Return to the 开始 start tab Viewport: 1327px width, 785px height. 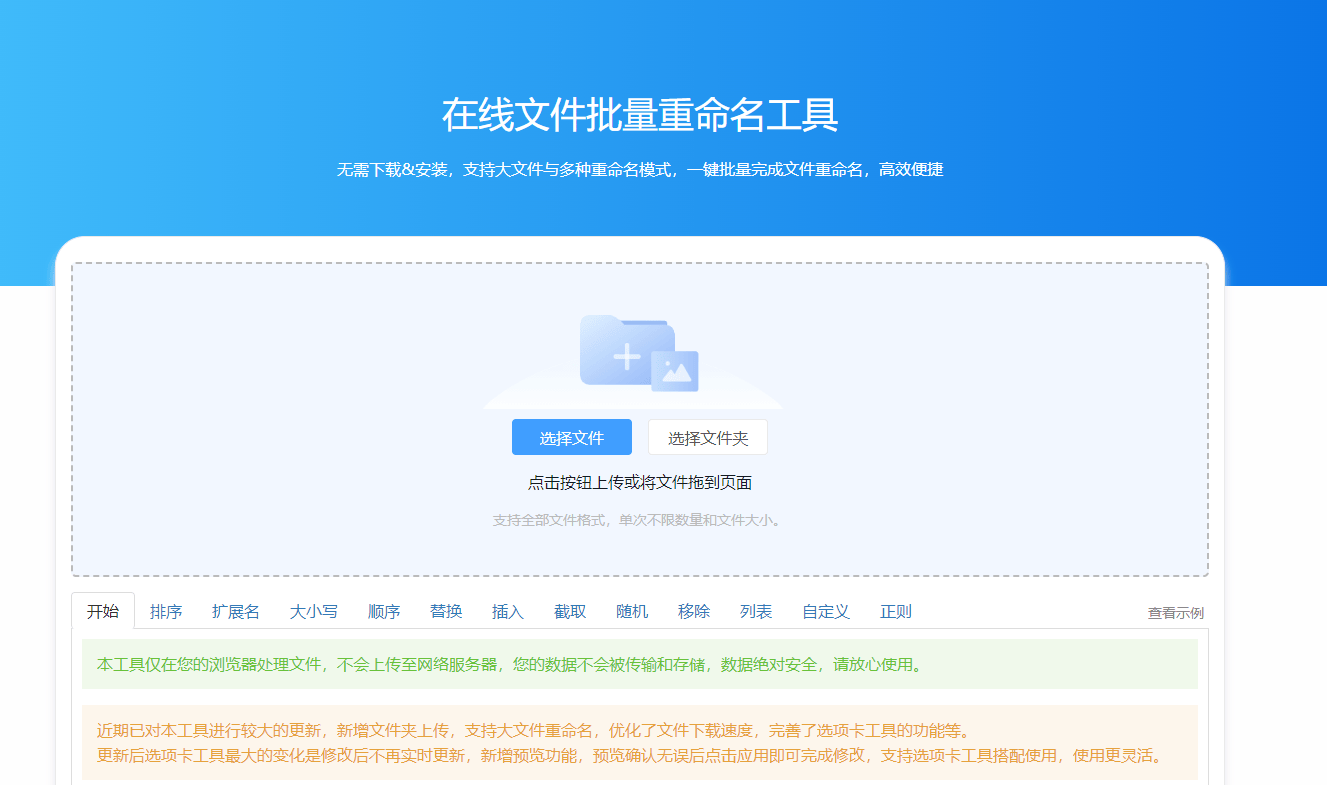(103, 611)
